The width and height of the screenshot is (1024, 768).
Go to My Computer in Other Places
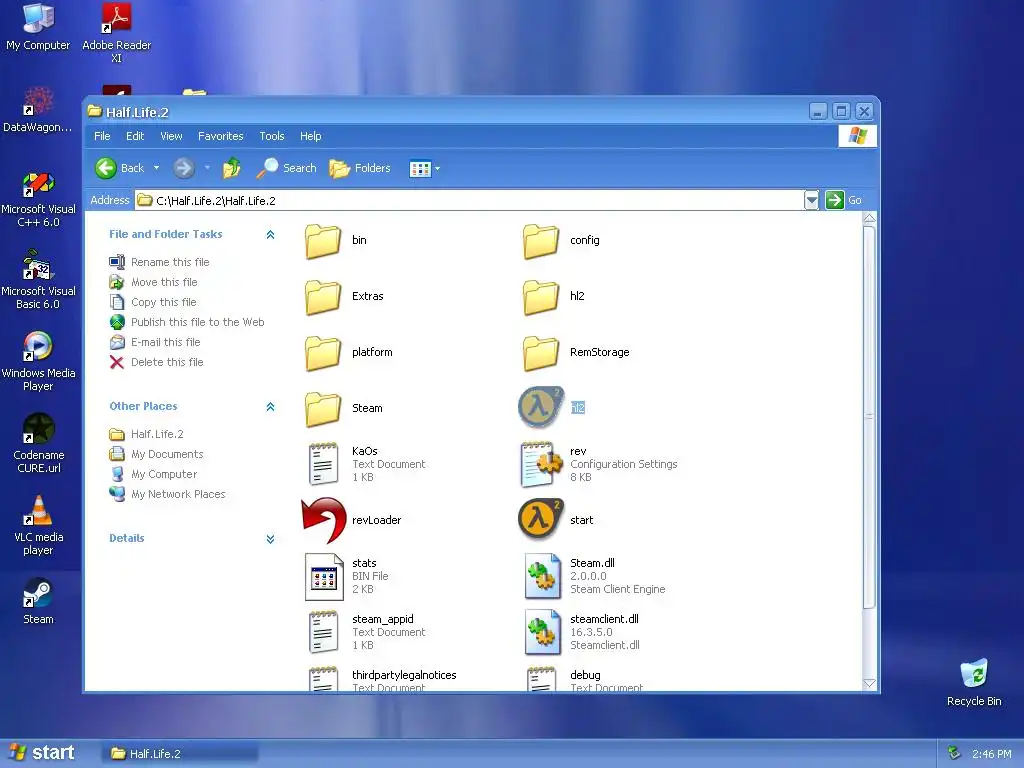[x=164, y=475]
